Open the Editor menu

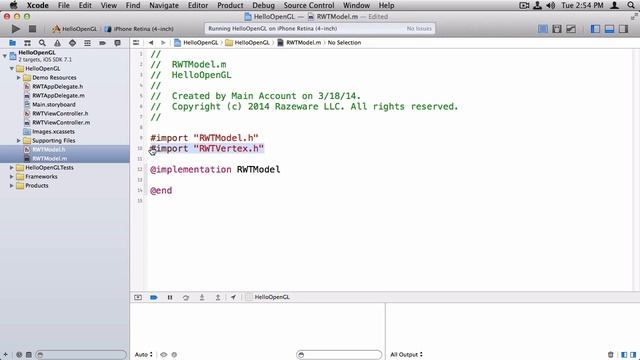[198, 5]
